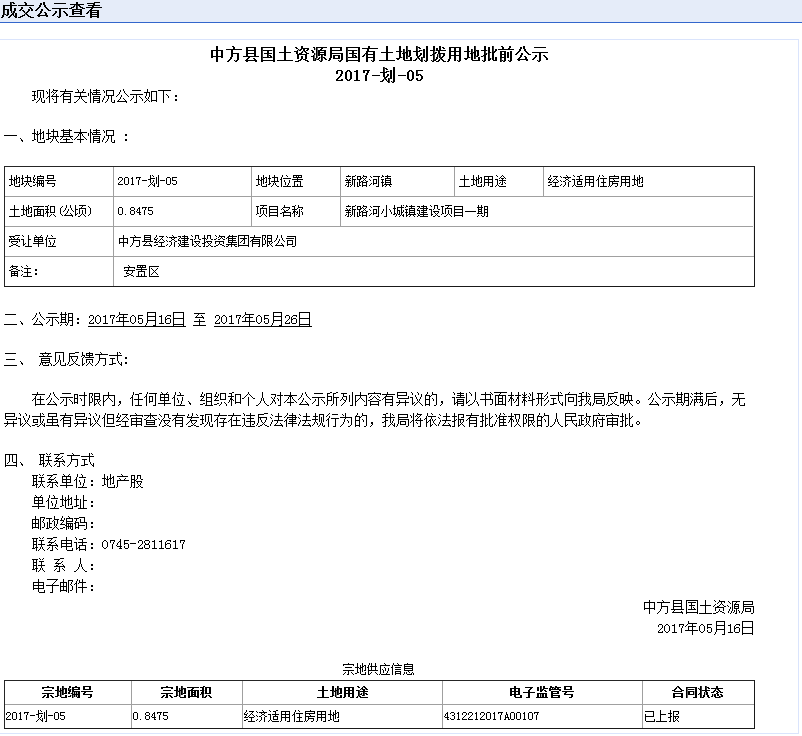This screenshot has height=736, width=802.
Task: Click the contact phone number 0745-2811617
Action: [143, 545]
